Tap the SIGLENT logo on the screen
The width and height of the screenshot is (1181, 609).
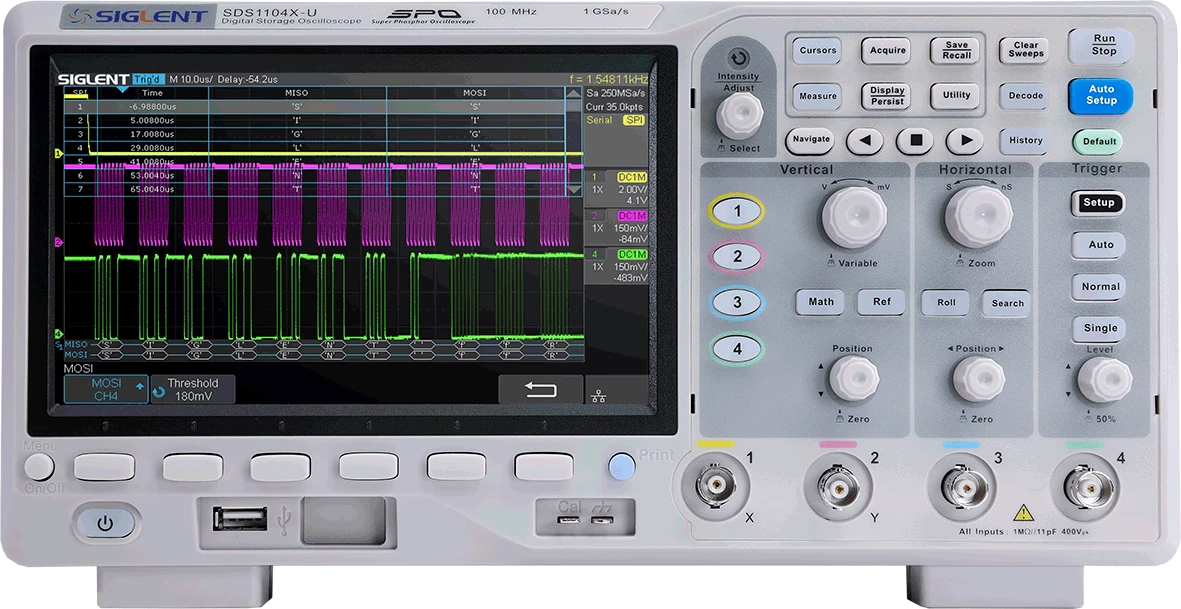[93, 78]
